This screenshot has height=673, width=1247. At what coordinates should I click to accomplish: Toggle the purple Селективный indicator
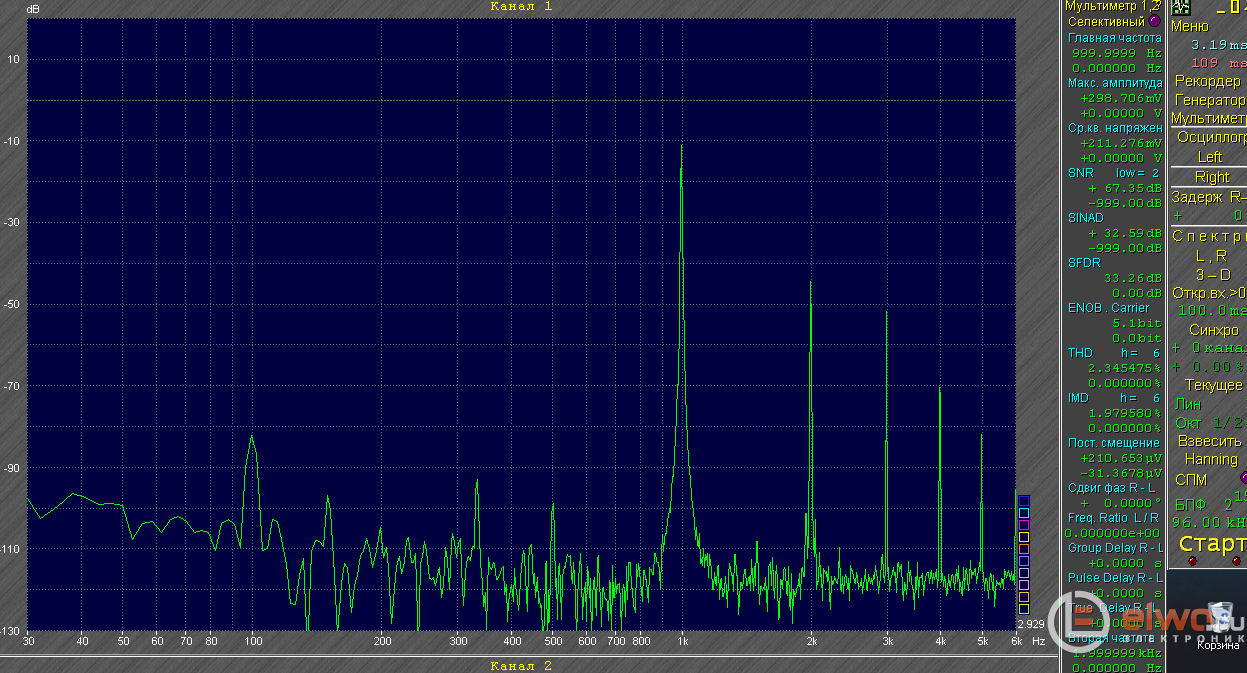pyautogui.click(x=1155, y=21)
